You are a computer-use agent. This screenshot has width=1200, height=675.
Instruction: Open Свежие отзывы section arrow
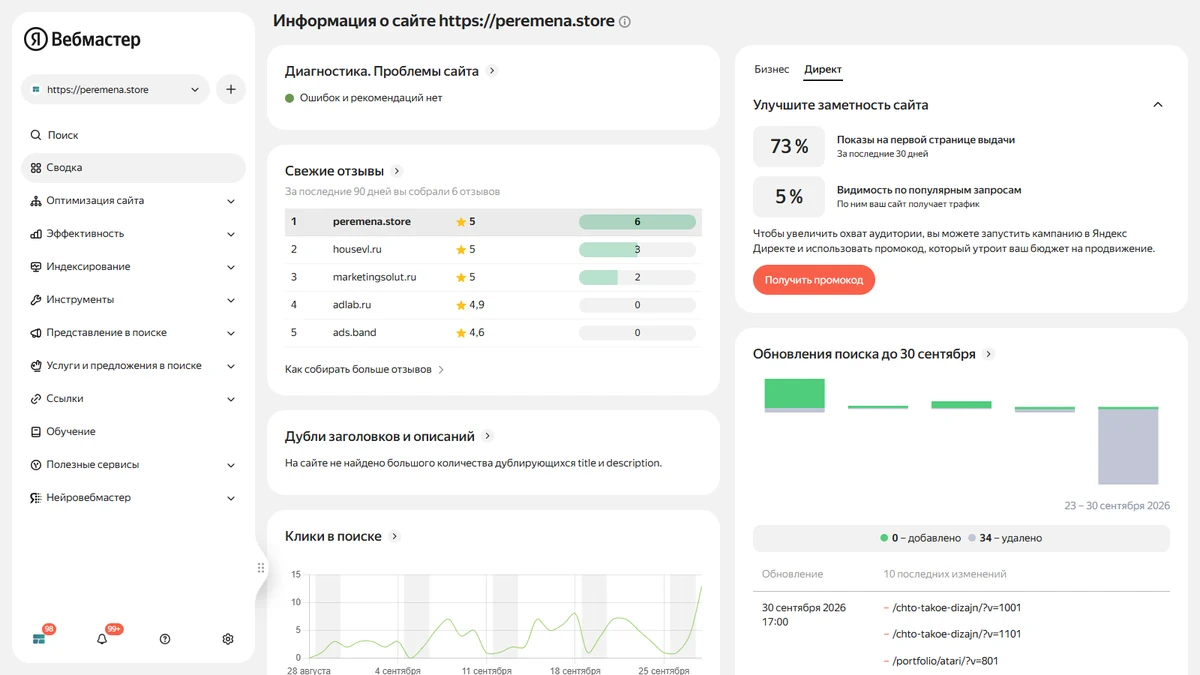pos(397,171)
